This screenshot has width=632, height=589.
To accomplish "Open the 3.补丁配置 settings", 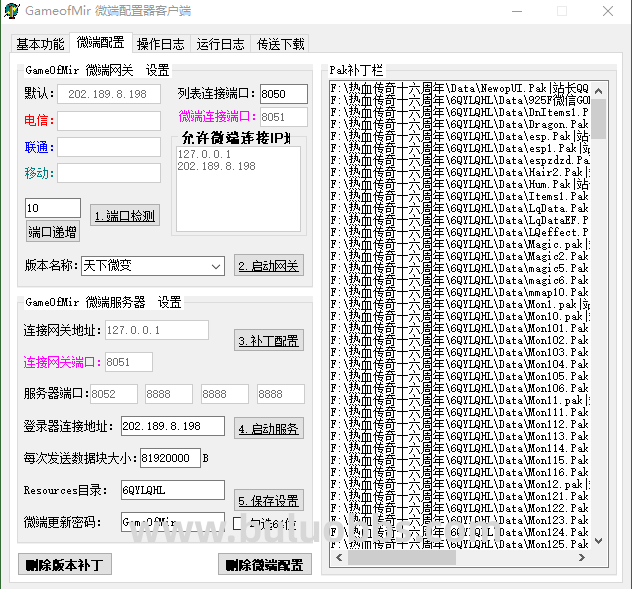I will [269, 340].
